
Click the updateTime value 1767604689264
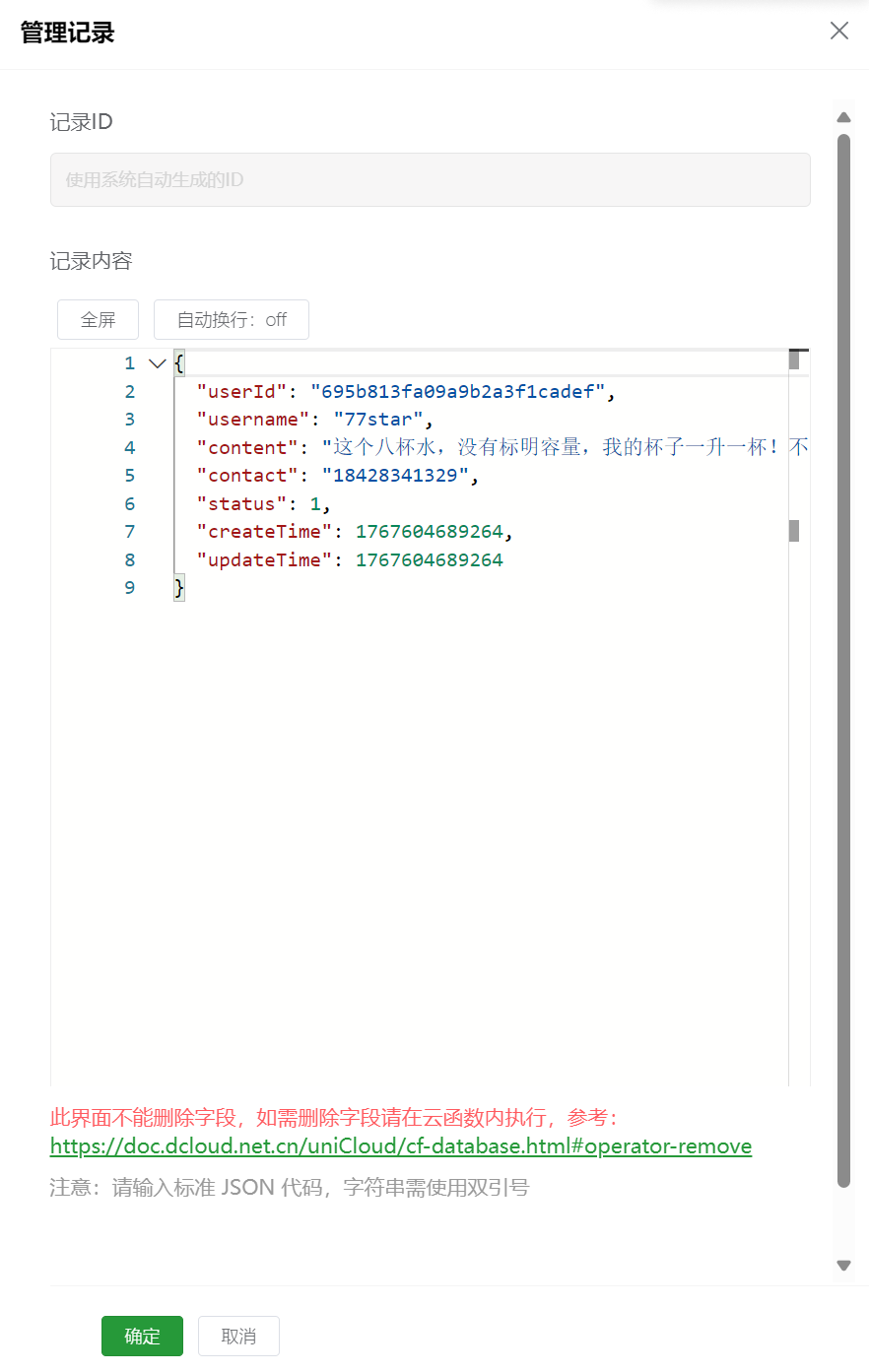[x=430, y=559]
